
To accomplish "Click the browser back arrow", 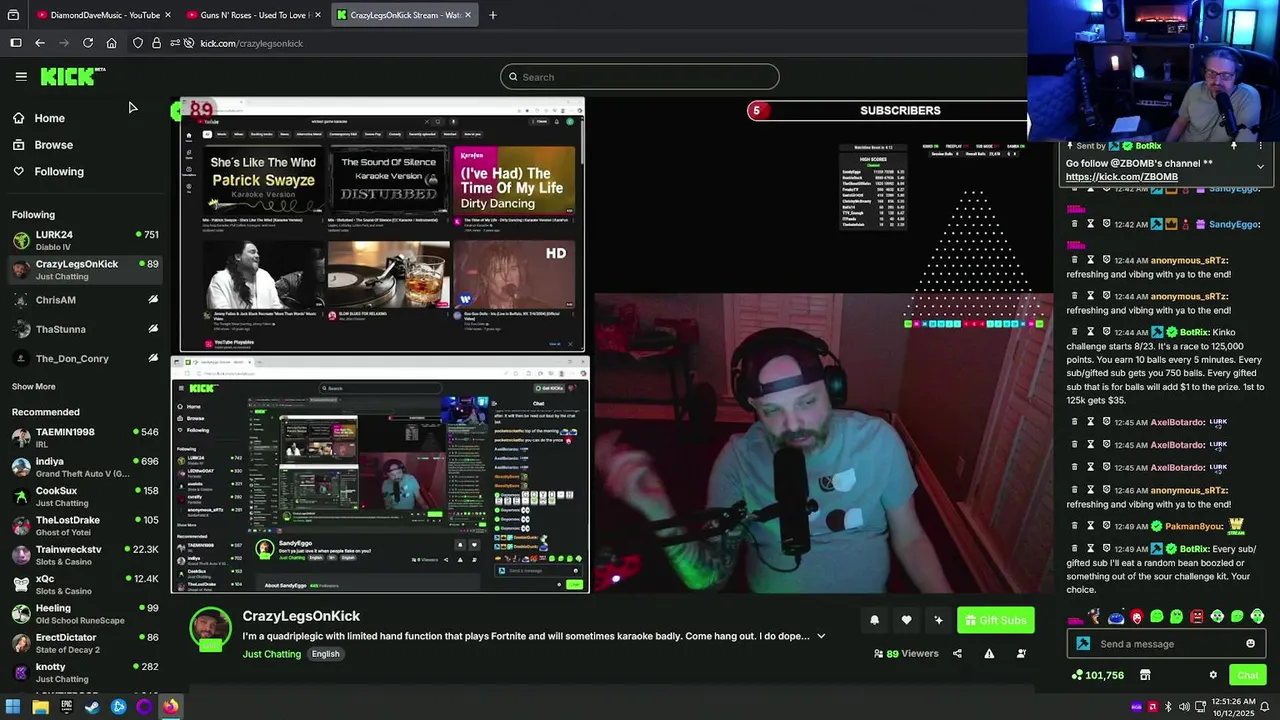I will point(40,43).
